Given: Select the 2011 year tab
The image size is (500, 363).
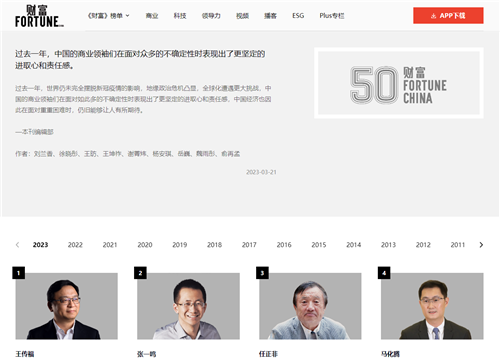Looking at the screenshot, I should coord(458,245).
